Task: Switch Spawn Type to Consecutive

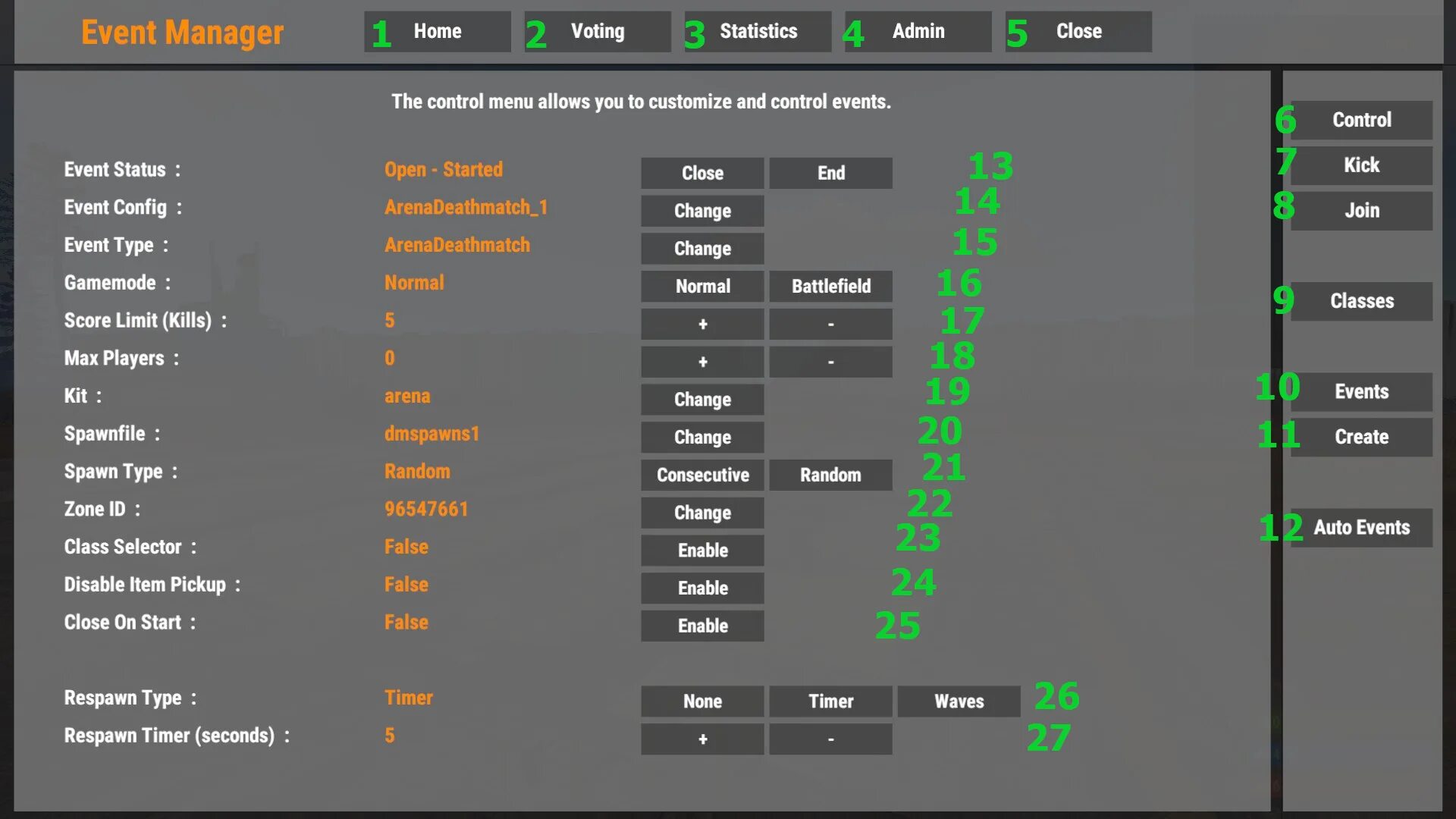Action: (702, 474)
